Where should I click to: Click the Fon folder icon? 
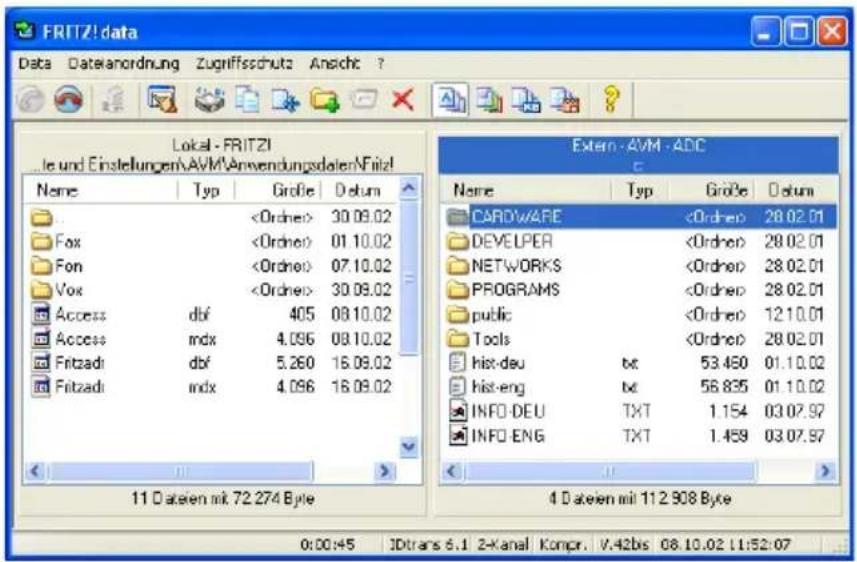[x=42, y=266]
